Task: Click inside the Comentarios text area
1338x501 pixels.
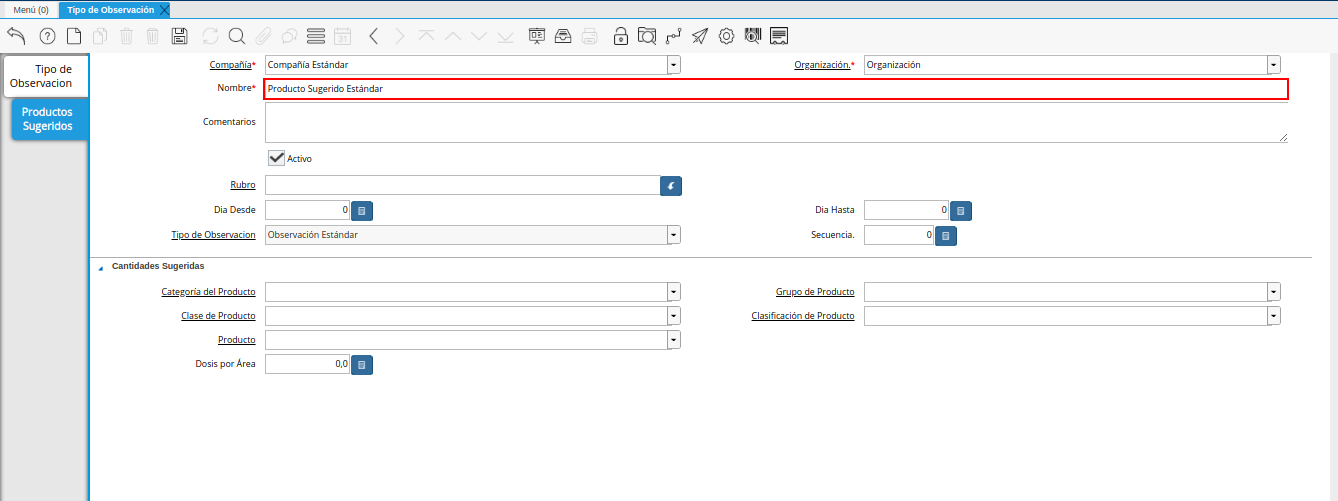Action: [775, 122]
